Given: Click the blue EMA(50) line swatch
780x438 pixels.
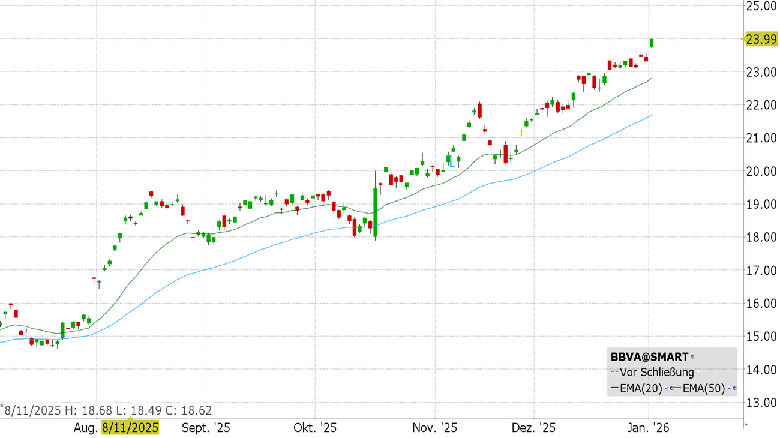Looking at the screenshot, I should (678, 388).
